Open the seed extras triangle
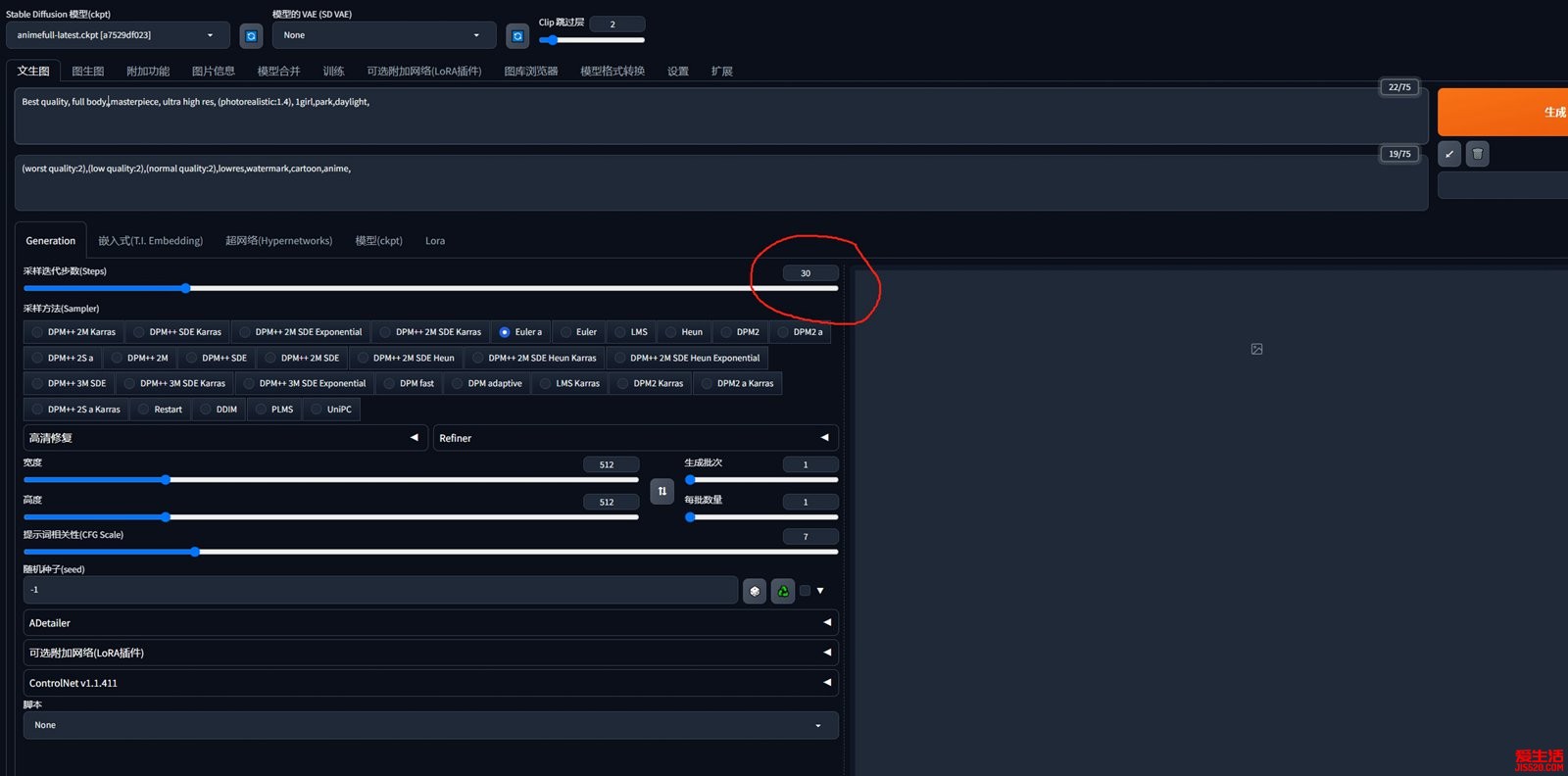The image size is (1568, 776). coord(820,591)
